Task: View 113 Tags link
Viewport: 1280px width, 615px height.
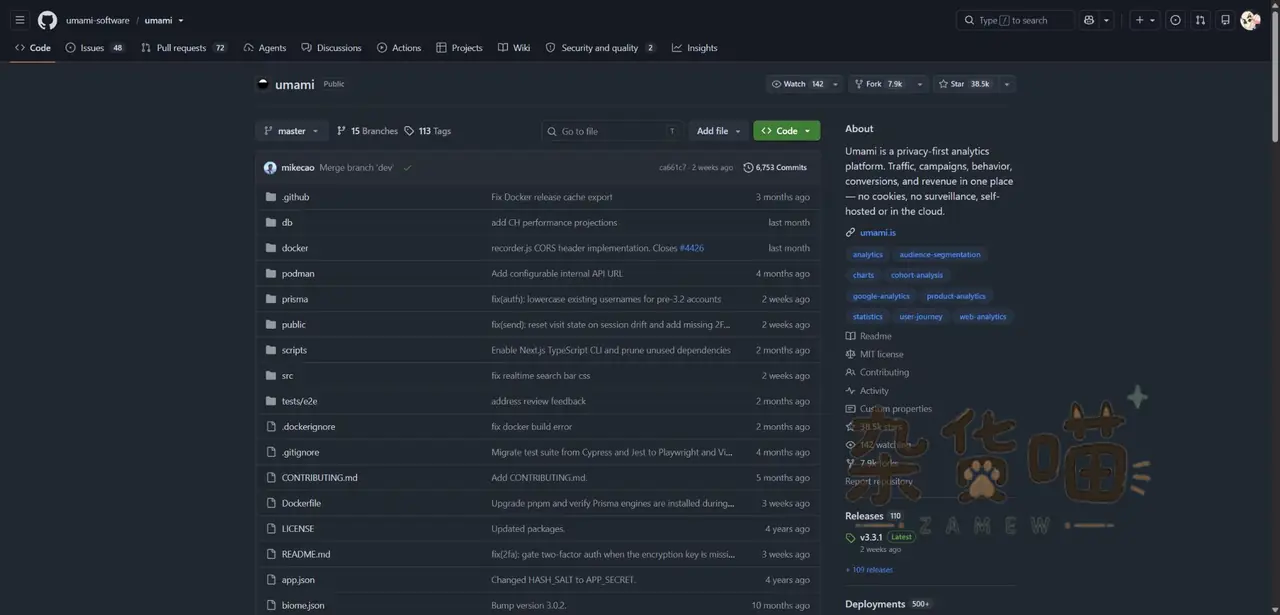Action: coord(427,131)
